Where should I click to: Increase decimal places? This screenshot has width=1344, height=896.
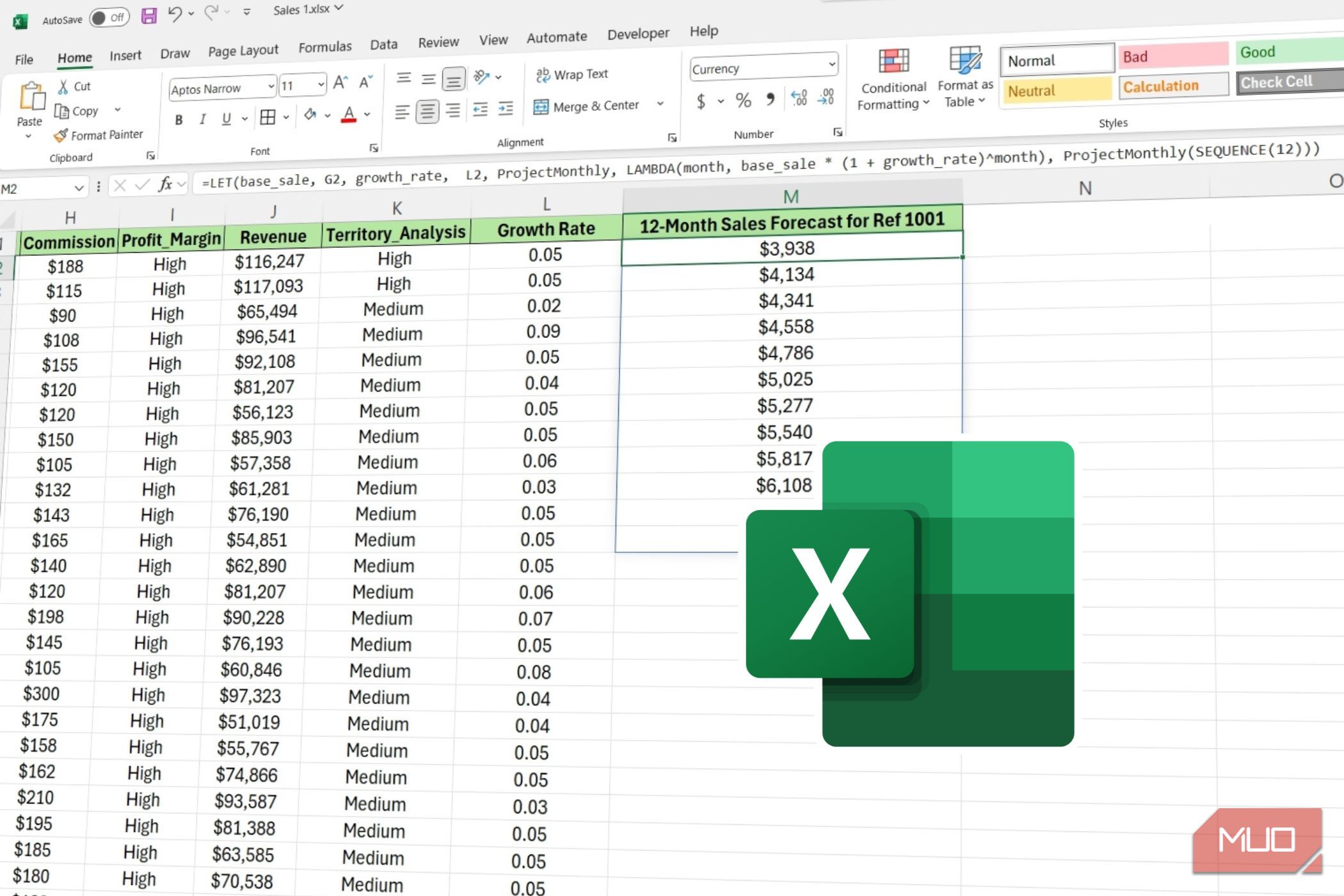[x=798, y=98]
